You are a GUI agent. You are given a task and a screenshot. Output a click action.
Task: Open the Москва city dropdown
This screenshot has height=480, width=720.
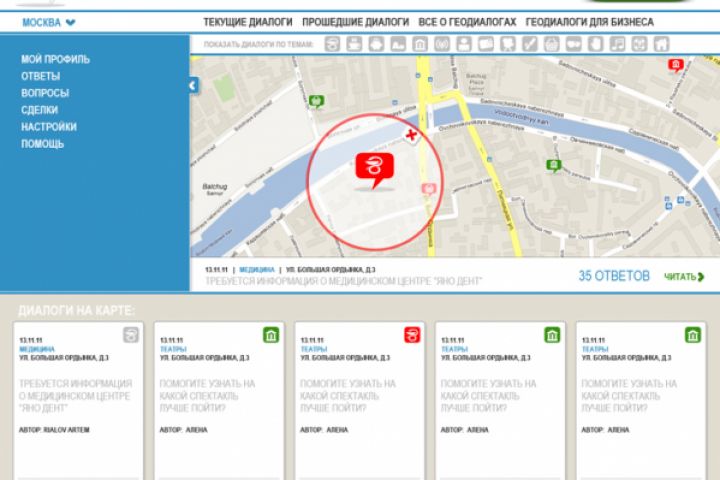49,22
